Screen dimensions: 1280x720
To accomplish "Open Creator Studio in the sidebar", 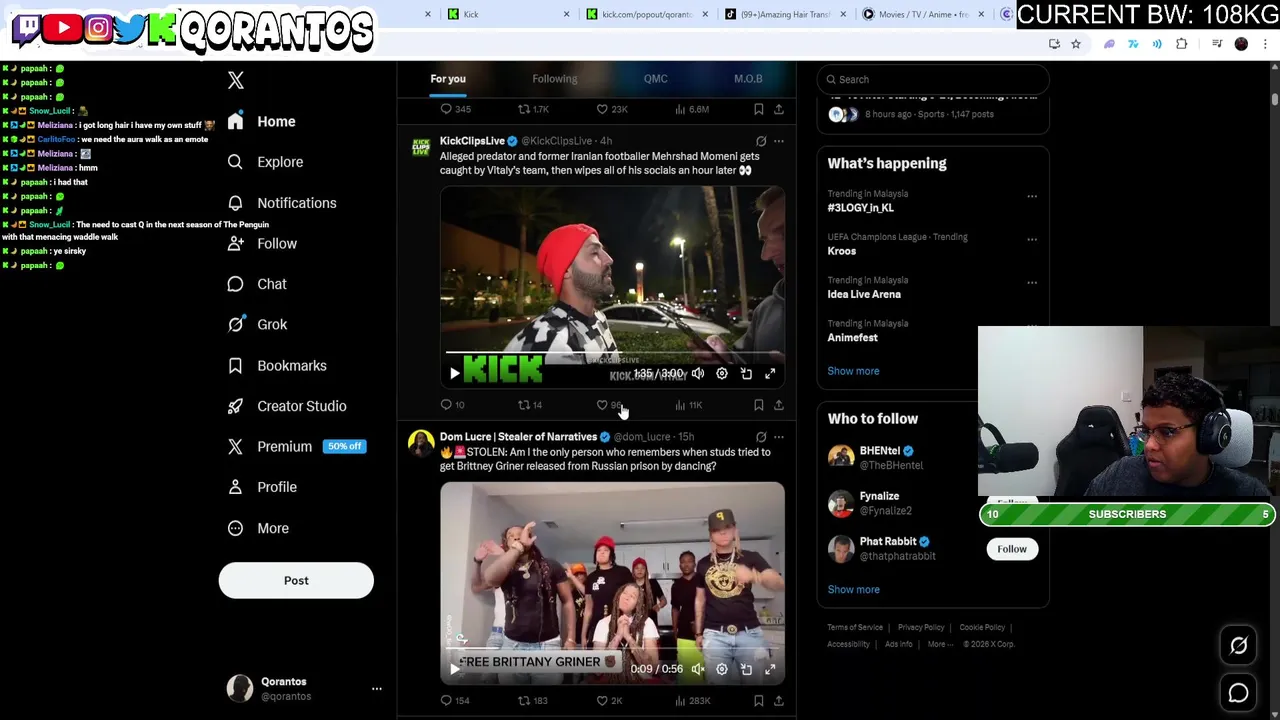I will click(287, 406).
